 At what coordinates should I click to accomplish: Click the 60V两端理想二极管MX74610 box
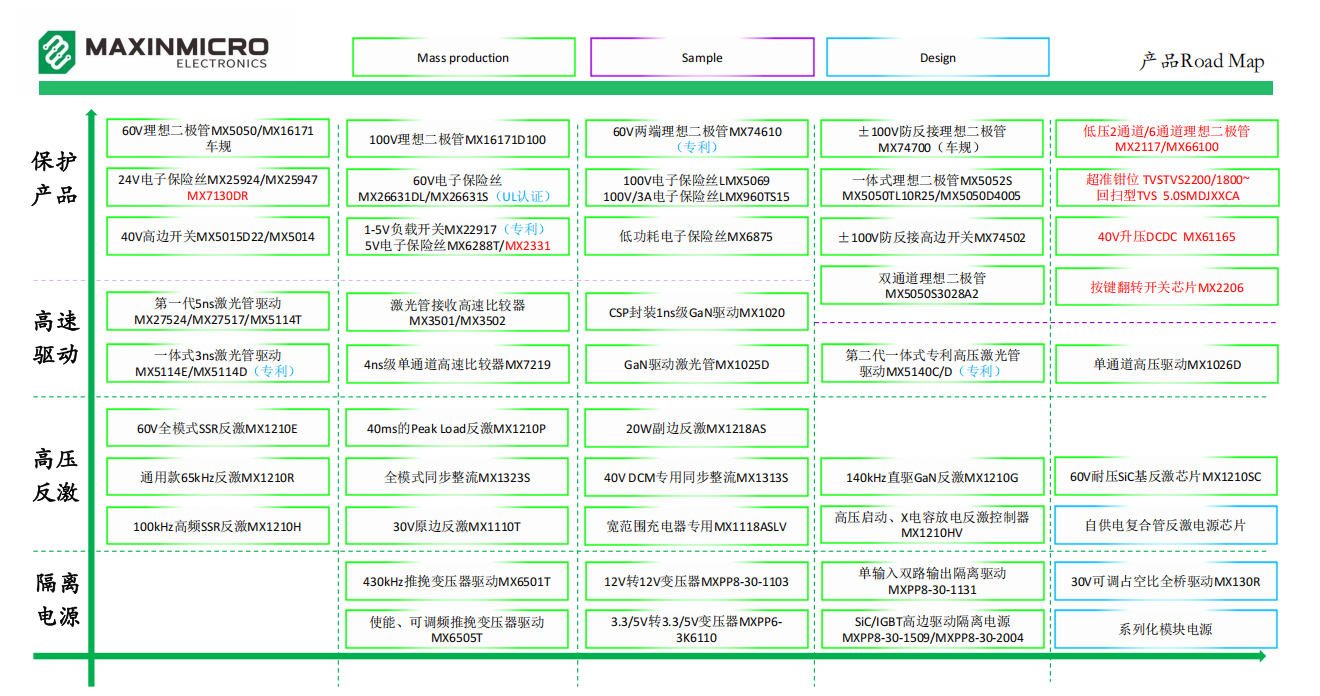[697, 138]
